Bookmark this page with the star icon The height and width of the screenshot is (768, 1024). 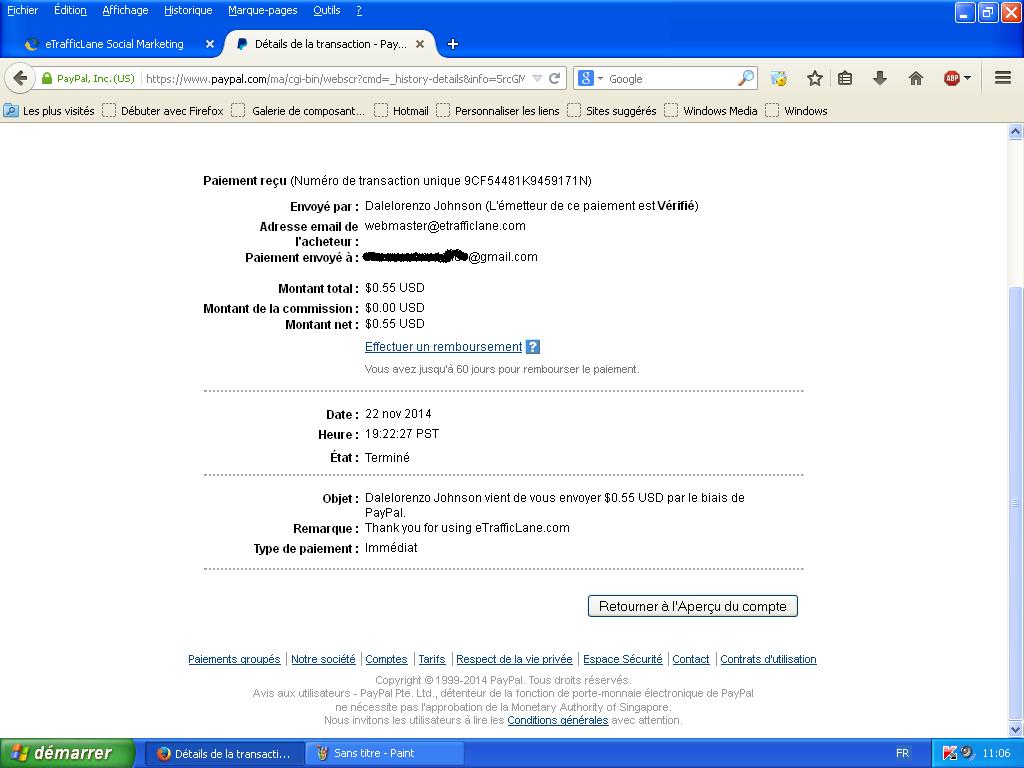(814, 78)
